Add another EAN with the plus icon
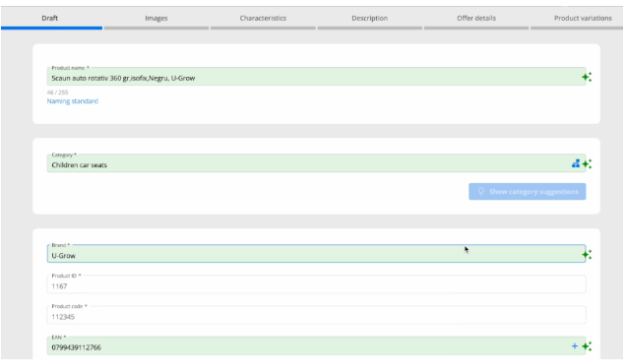Image resolution: width=624 pixels, height=362 pixels. coord(575,346)
